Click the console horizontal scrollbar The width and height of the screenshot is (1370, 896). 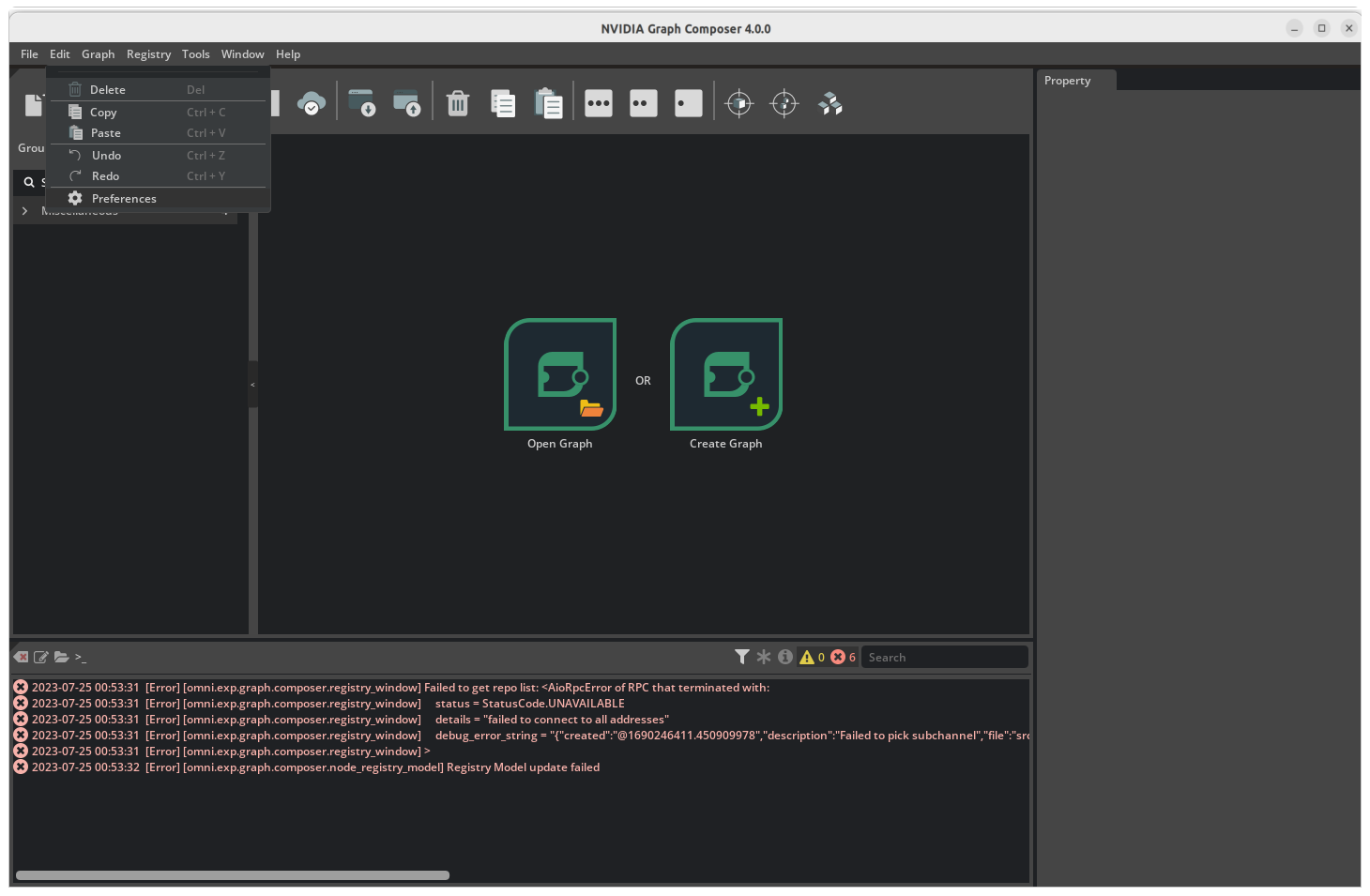tap(233, 875)
